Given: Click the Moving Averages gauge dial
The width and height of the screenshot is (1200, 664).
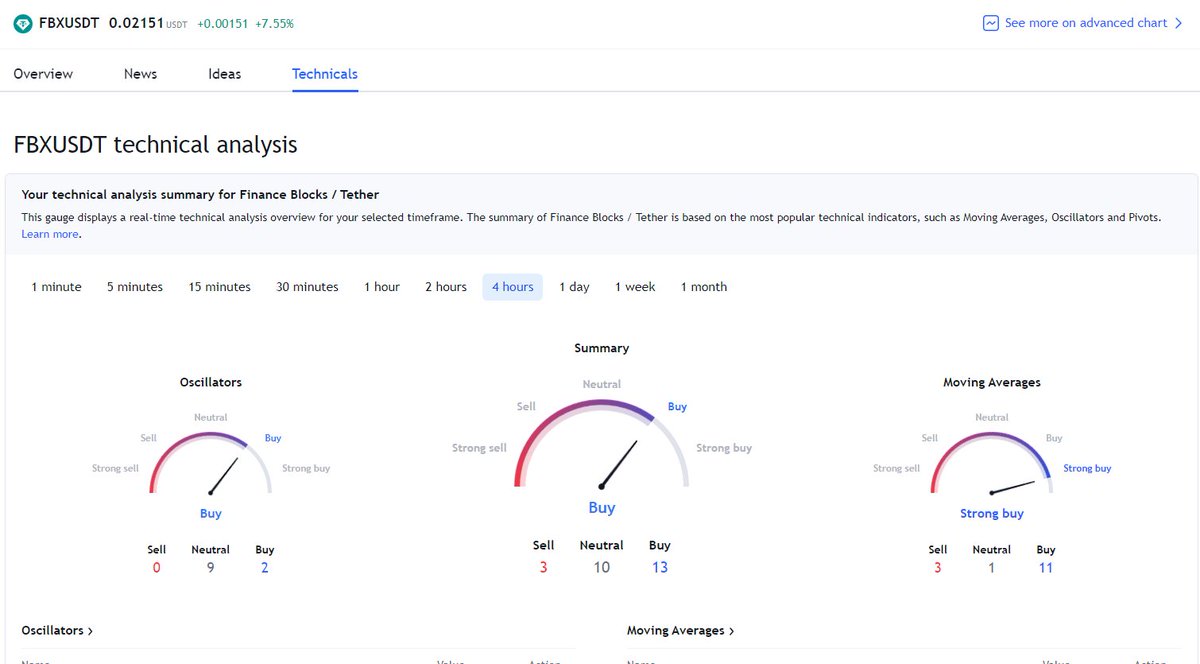Looking at the screenshot, I should pyautogui.click(x=991, y=463).
